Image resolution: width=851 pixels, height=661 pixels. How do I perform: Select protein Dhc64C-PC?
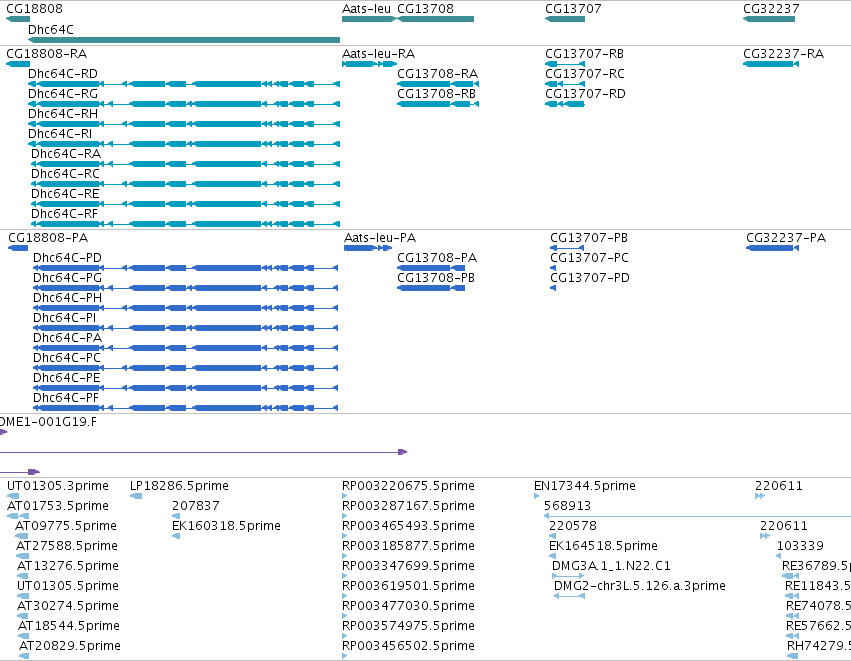(186, 368)
